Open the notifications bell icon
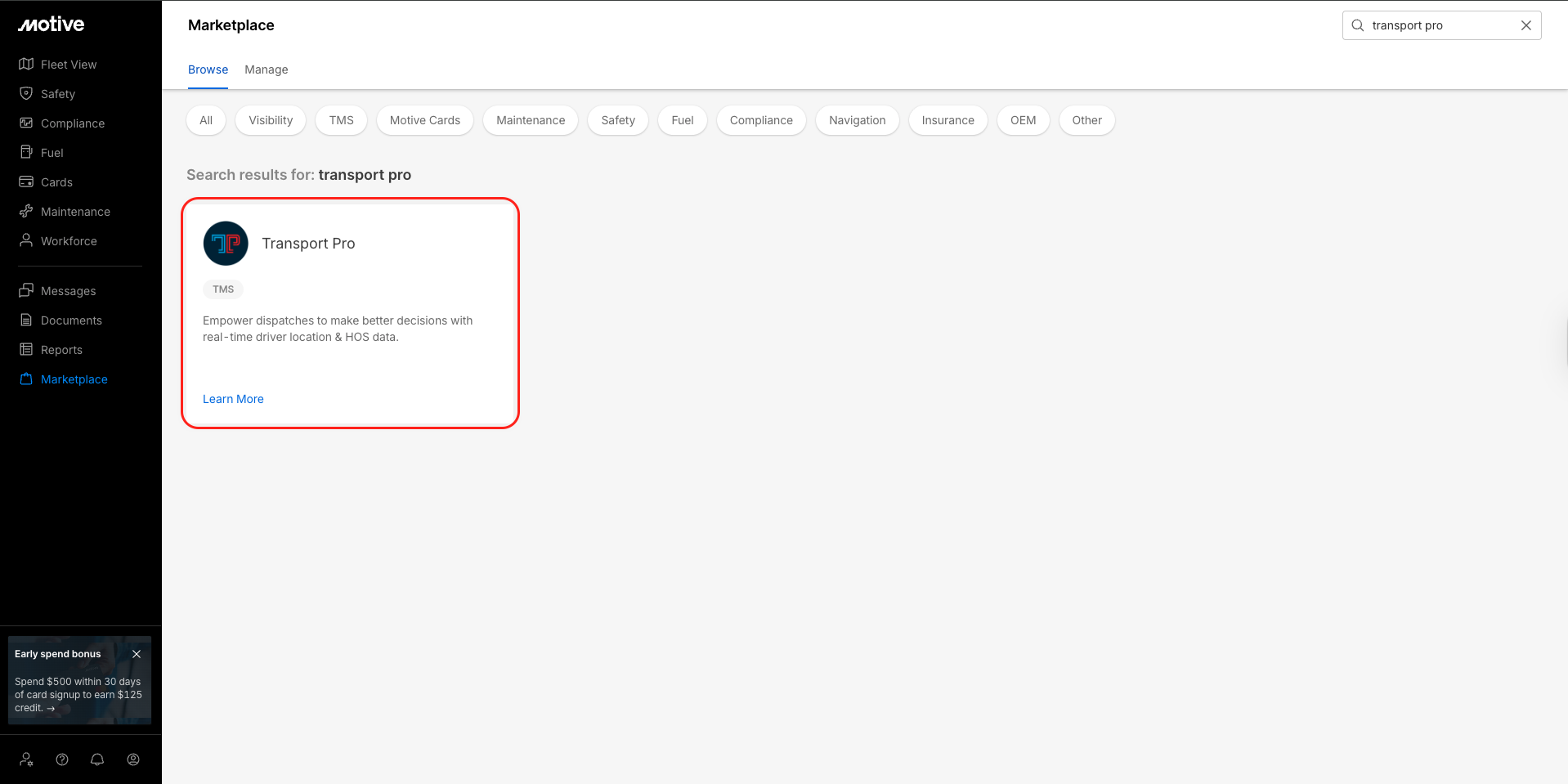 click(97, 759)
